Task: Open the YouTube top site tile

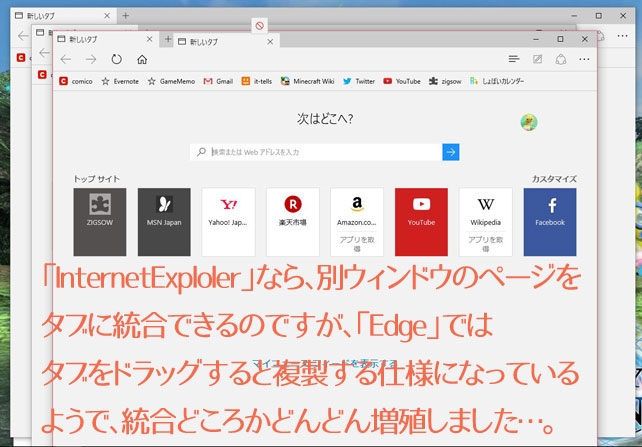Action: (421, 222)
